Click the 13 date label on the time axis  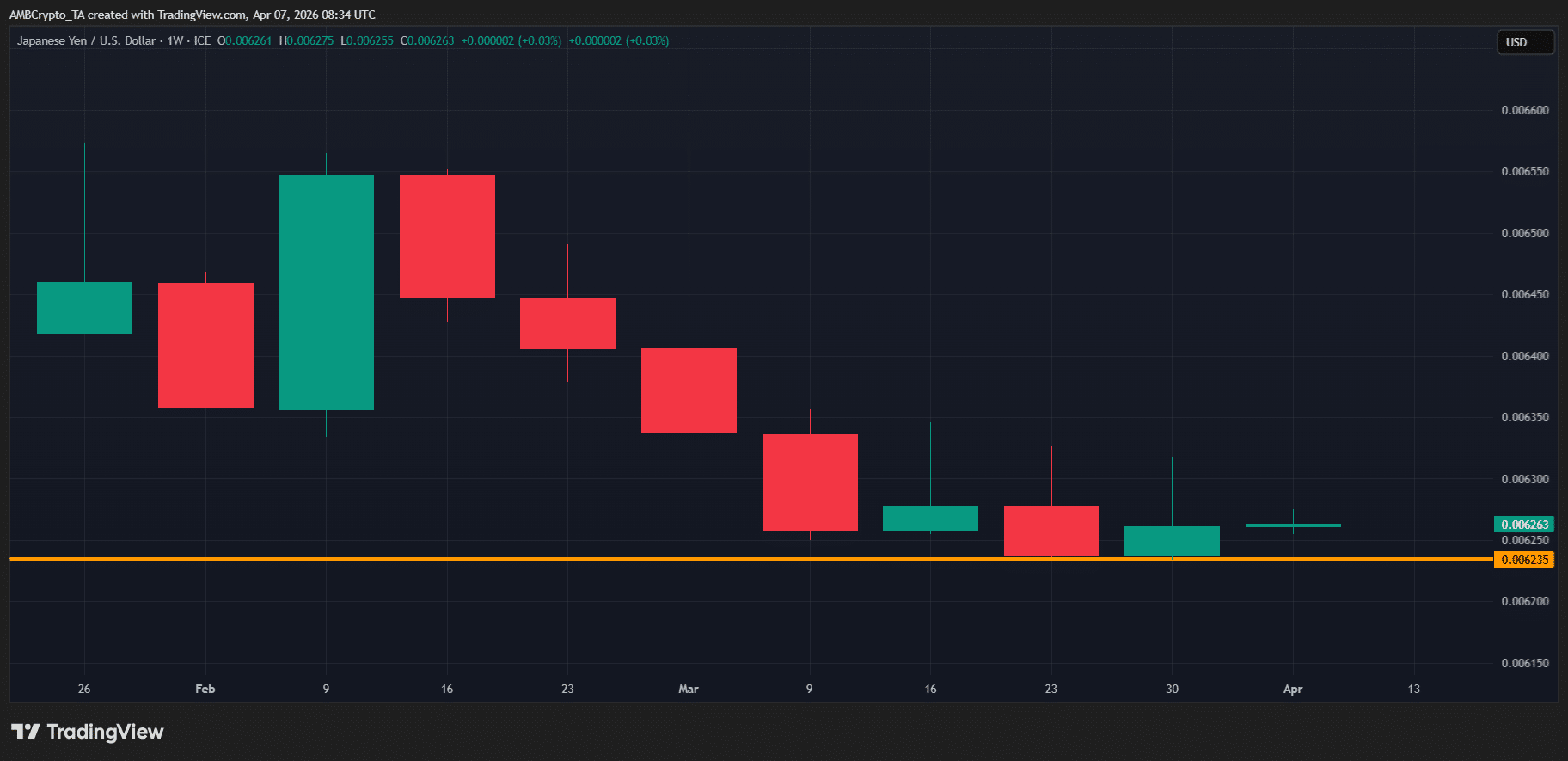[1413, 689]
